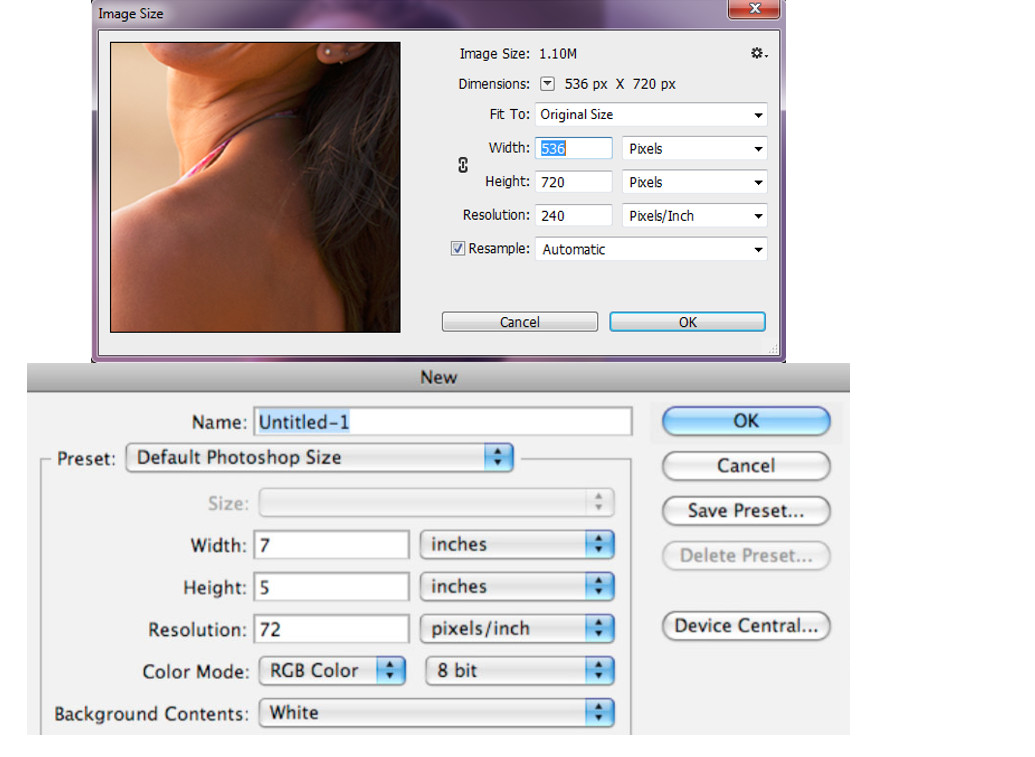
Task: Open the Resample Automatic method dropdown
Action: click(651, 249)
